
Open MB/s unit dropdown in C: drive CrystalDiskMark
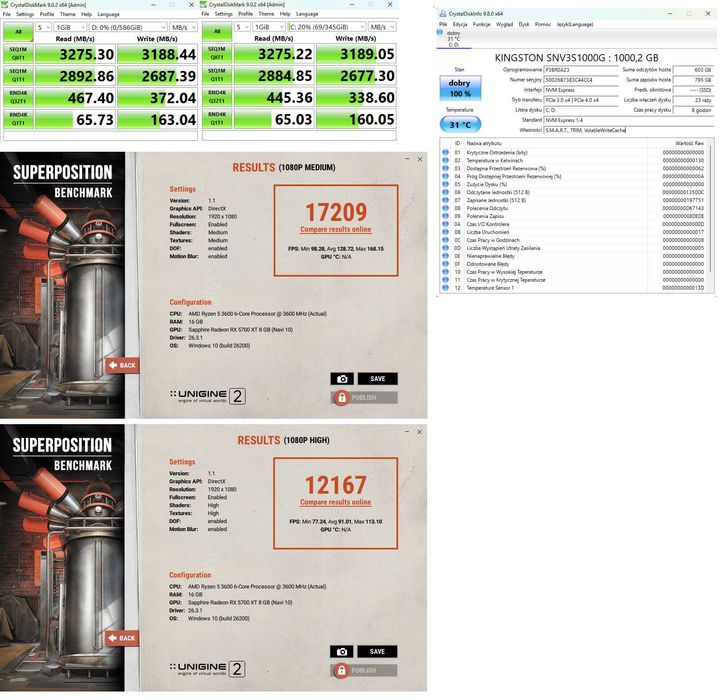[x=382, y=27]
